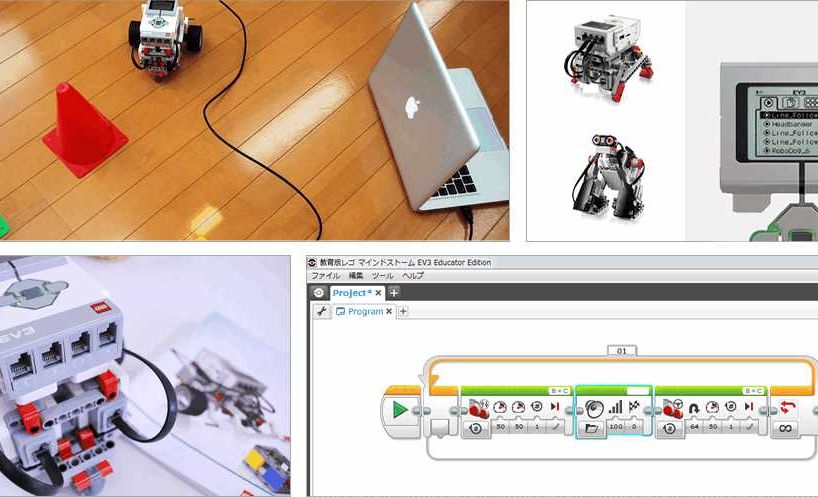This screenshot has height=497, width=818.
Task: Open the Lobby icon left of Project tab
Action: (318, 293)
